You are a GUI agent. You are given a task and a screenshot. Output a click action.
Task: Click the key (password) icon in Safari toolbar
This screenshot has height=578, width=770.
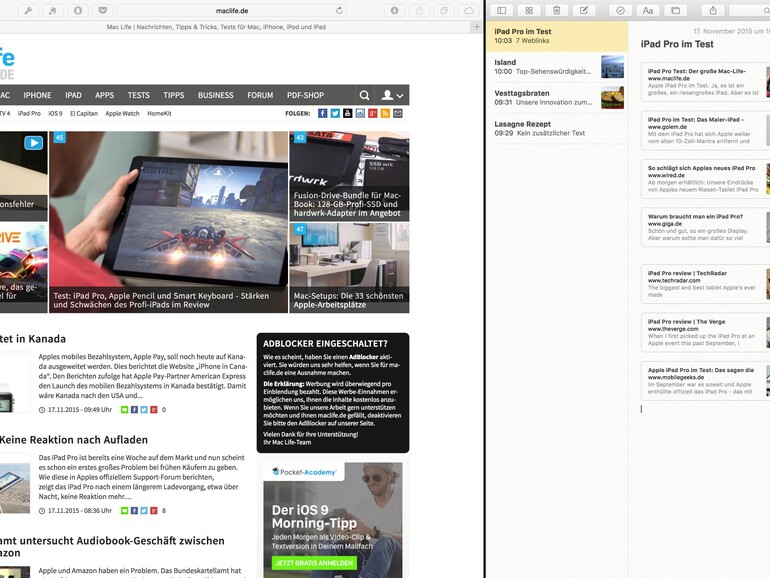pos(28,10)
